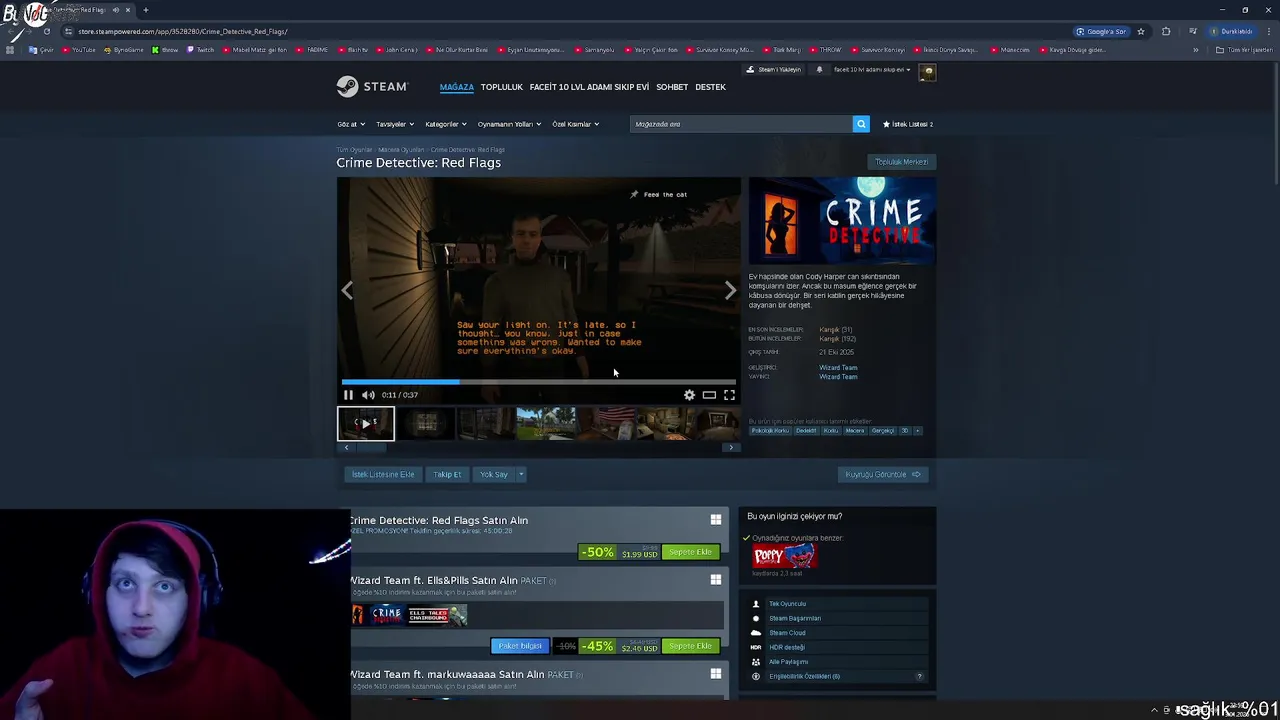Mute the trailer with the speaker icon

point(368,395)
